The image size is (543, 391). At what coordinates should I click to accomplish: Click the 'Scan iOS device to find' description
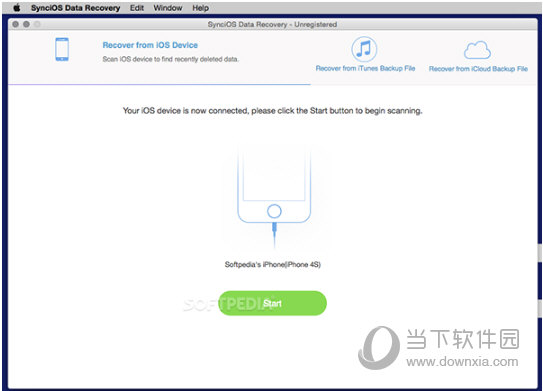[170, 59]
